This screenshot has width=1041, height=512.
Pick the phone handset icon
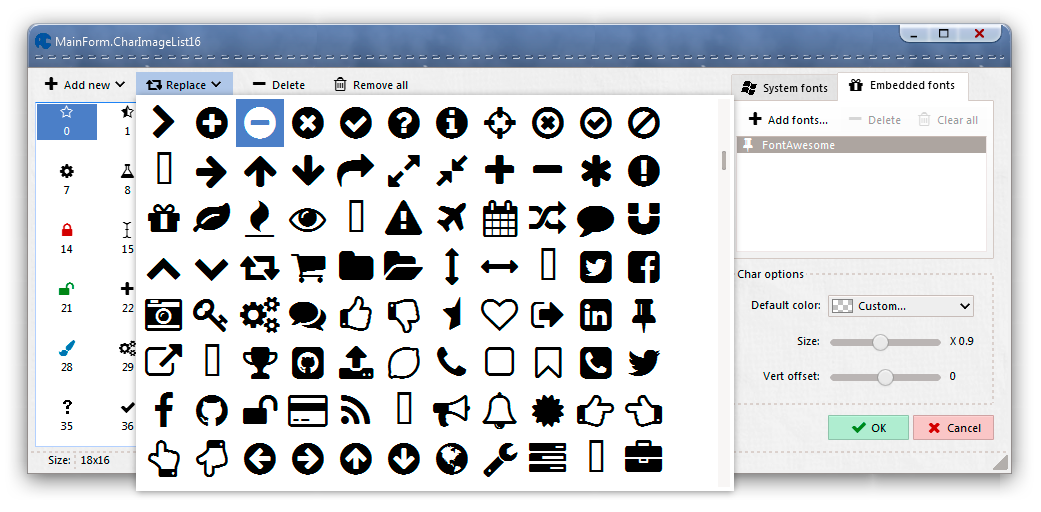click(x=451, y=363)
